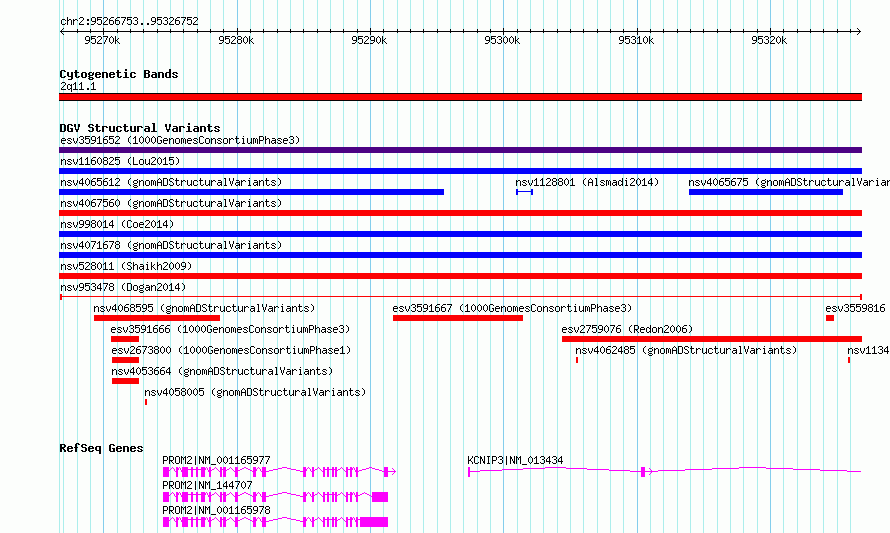
Task: Click the red 2q11.1 cytogenetic band bar
Action: [460, 97]
